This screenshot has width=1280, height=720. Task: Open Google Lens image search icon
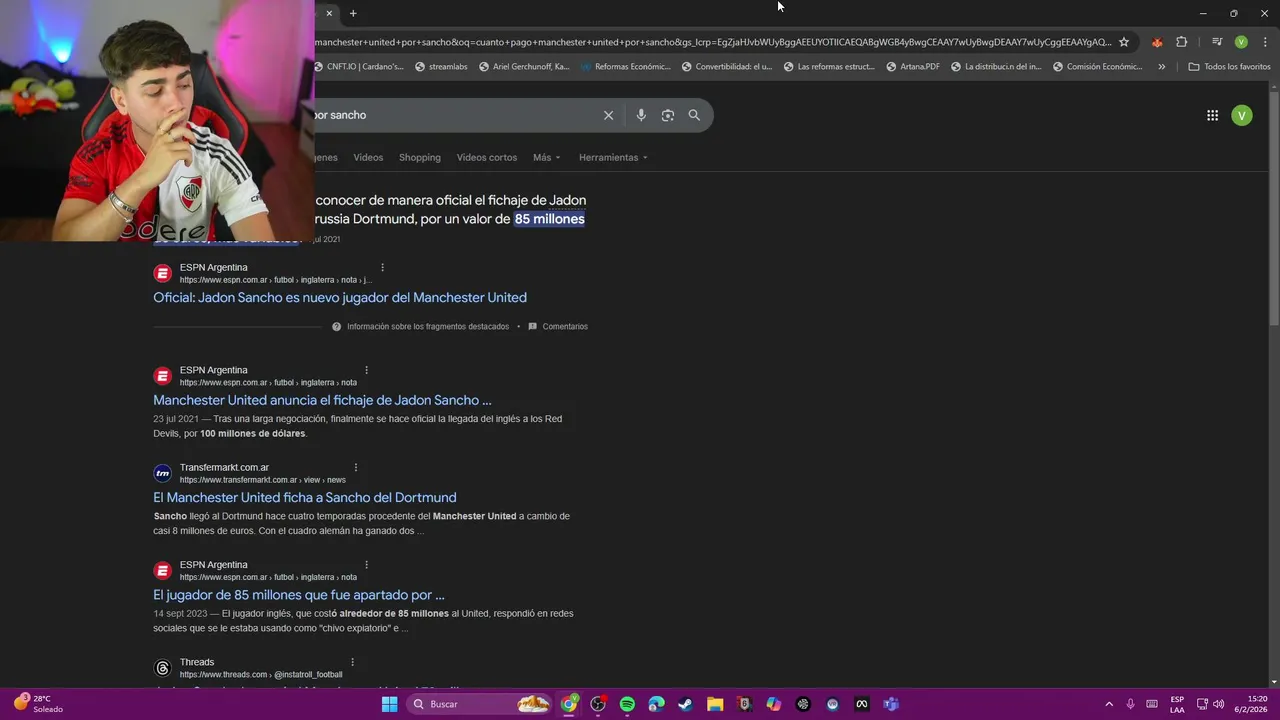pos(668,115)
